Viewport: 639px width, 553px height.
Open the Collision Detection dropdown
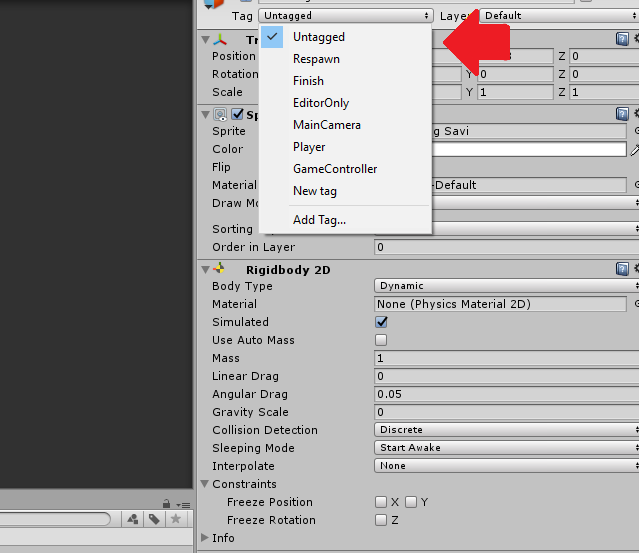click(x=506, y=430)
